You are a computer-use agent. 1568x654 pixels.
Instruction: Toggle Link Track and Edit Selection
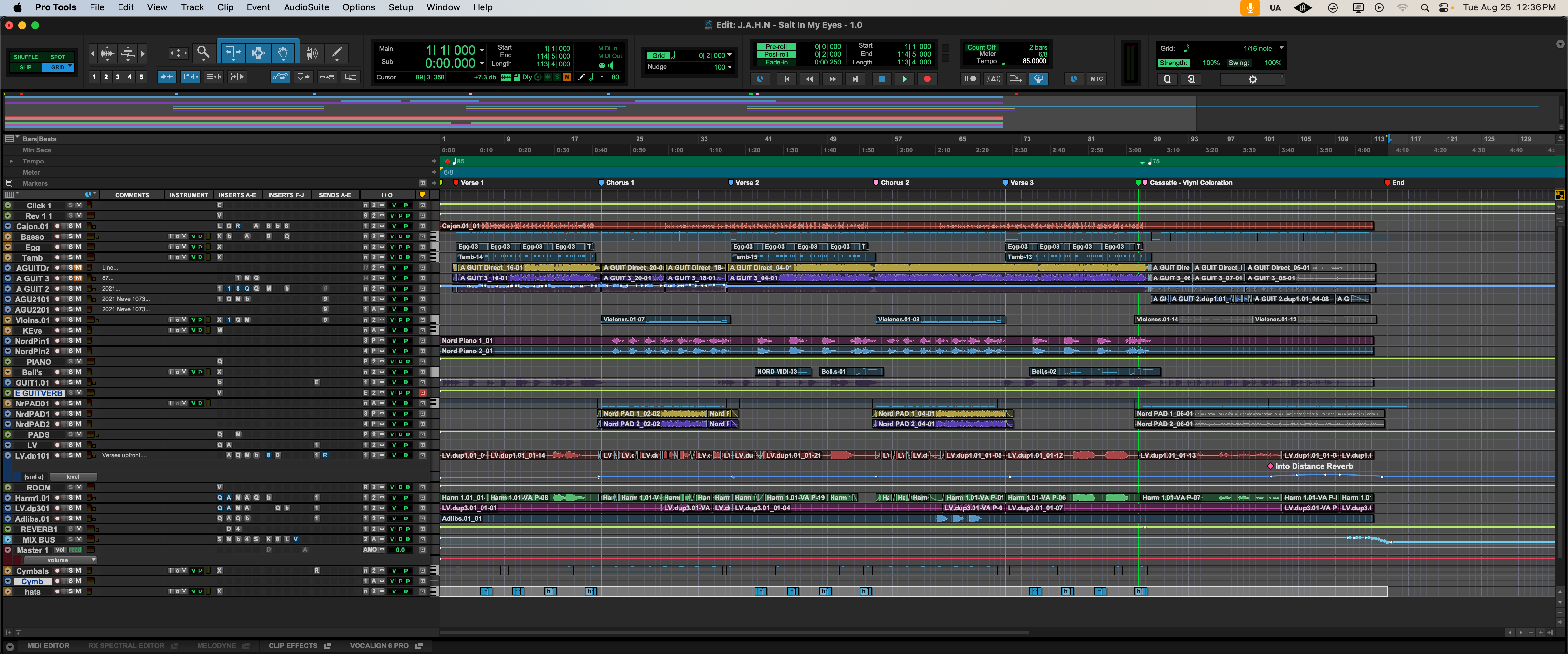click(214, 77)
